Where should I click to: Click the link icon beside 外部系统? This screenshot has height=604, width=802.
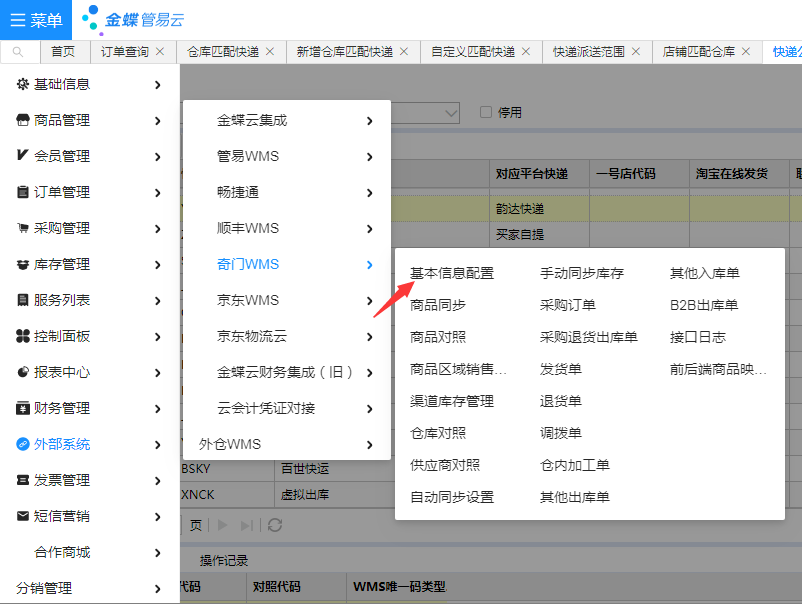coord(23,445)
